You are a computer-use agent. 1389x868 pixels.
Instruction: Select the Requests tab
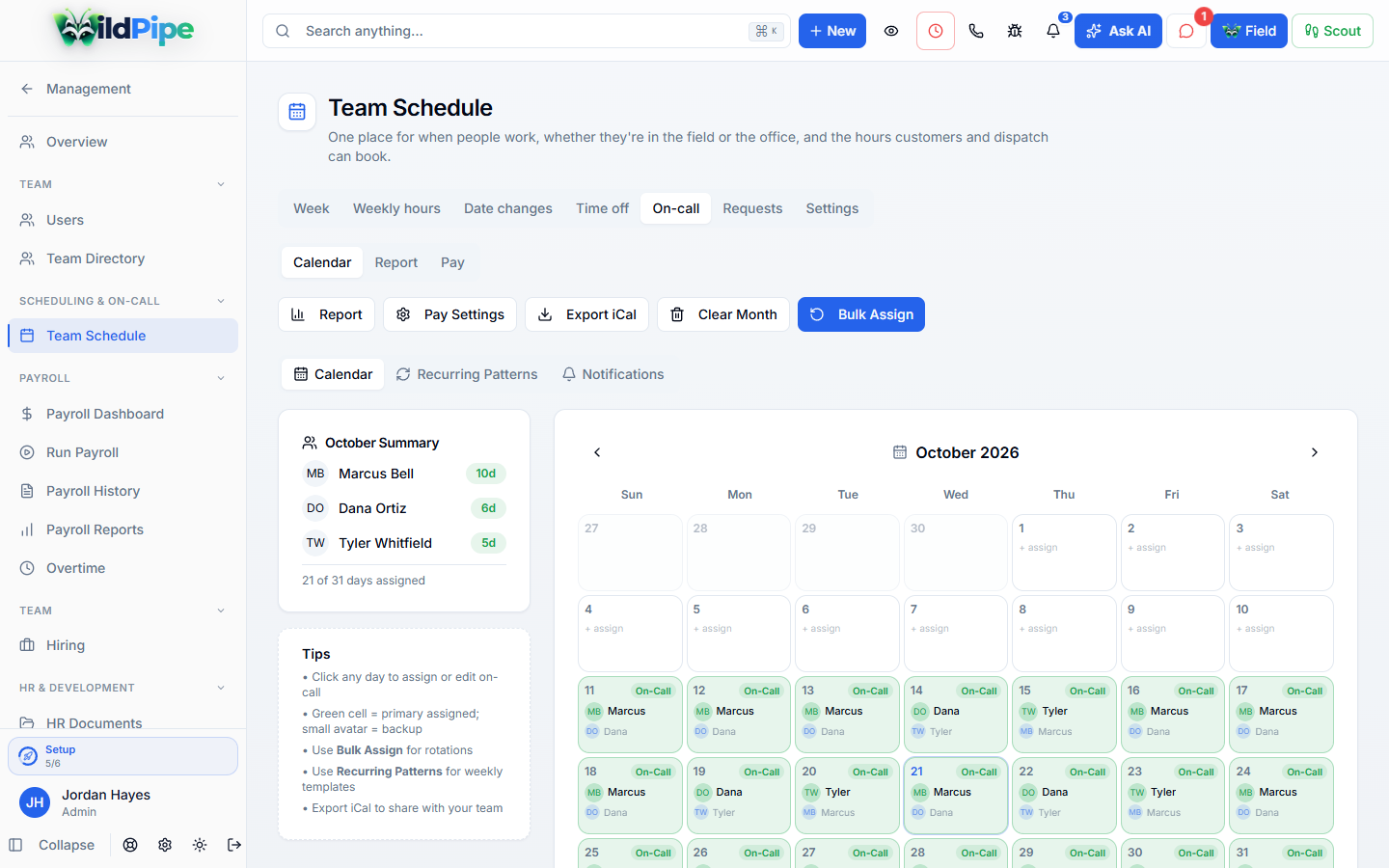(752, 208)
